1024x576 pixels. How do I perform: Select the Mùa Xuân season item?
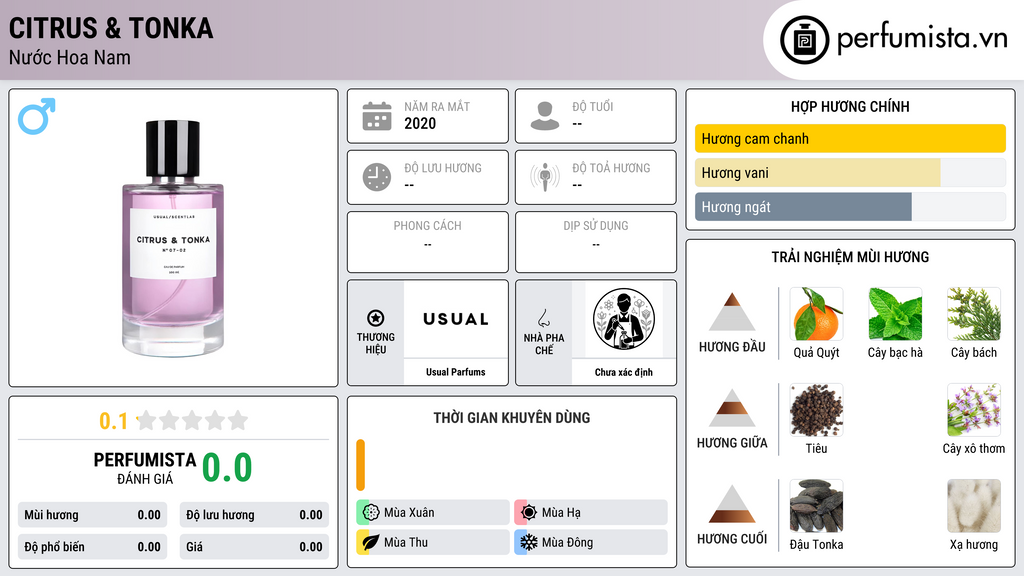click(433, 513)
